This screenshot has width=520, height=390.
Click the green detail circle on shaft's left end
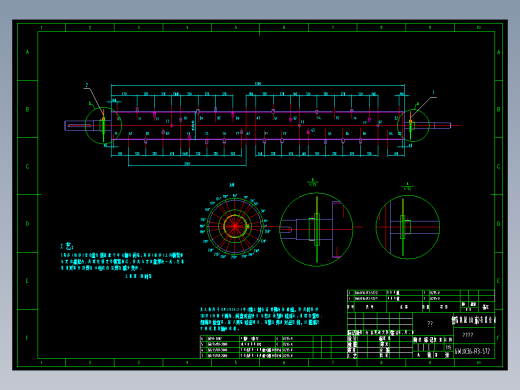pos(103,126)
